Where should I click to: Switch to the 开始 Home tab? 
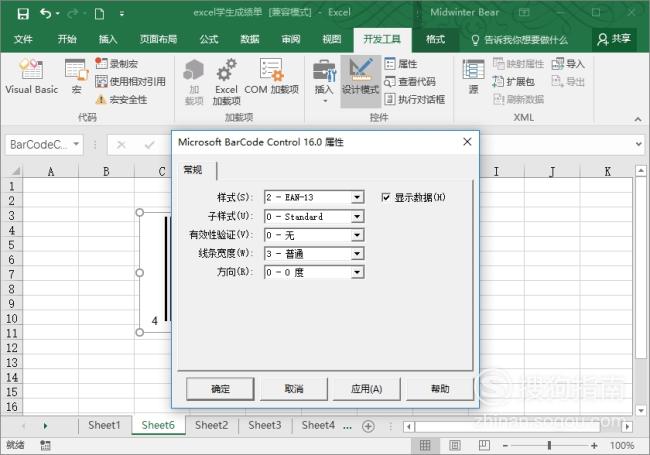pos(67,39)
